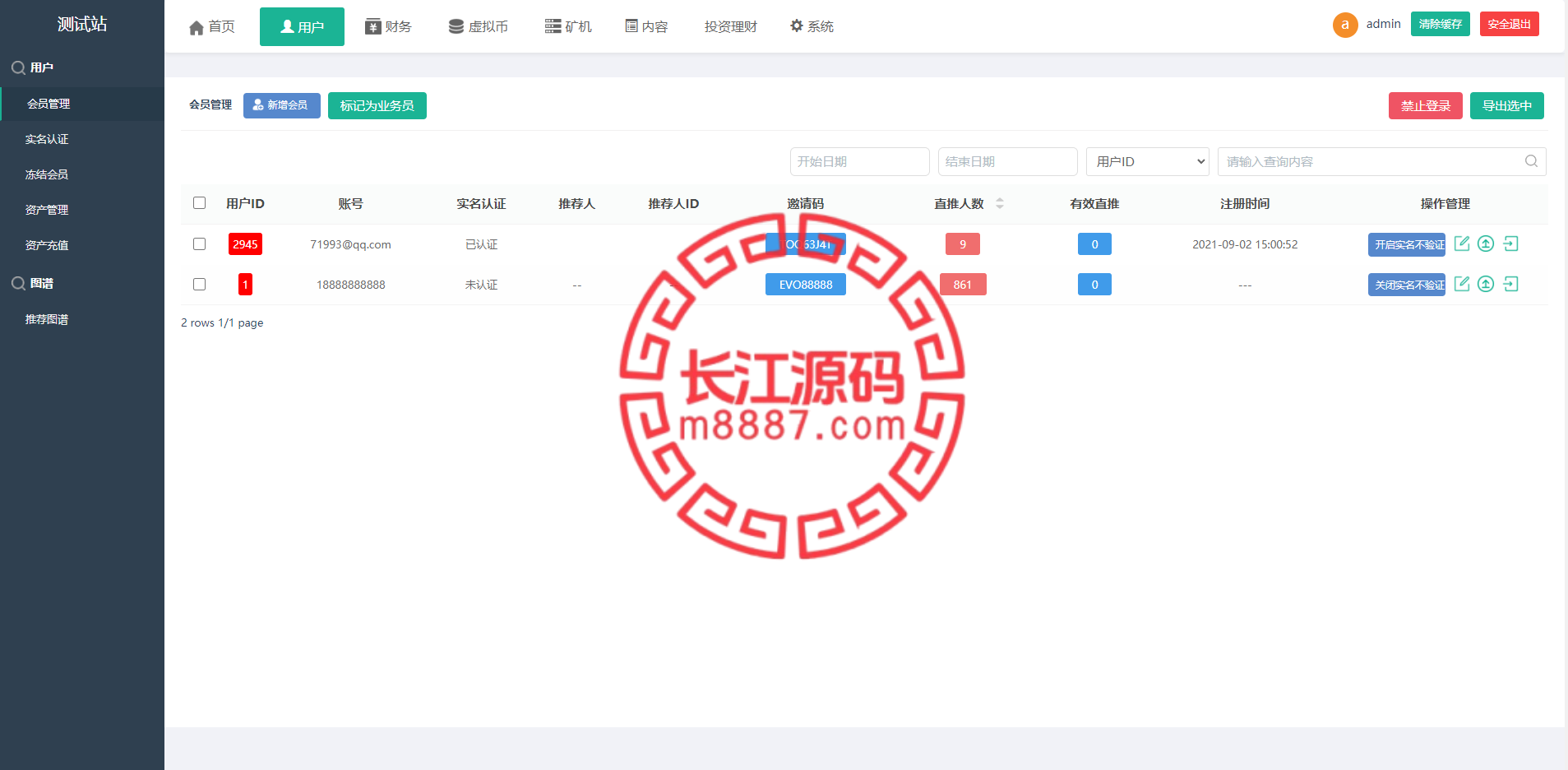Click the upload circle icon for account 18888888888

coord(1486,284)
